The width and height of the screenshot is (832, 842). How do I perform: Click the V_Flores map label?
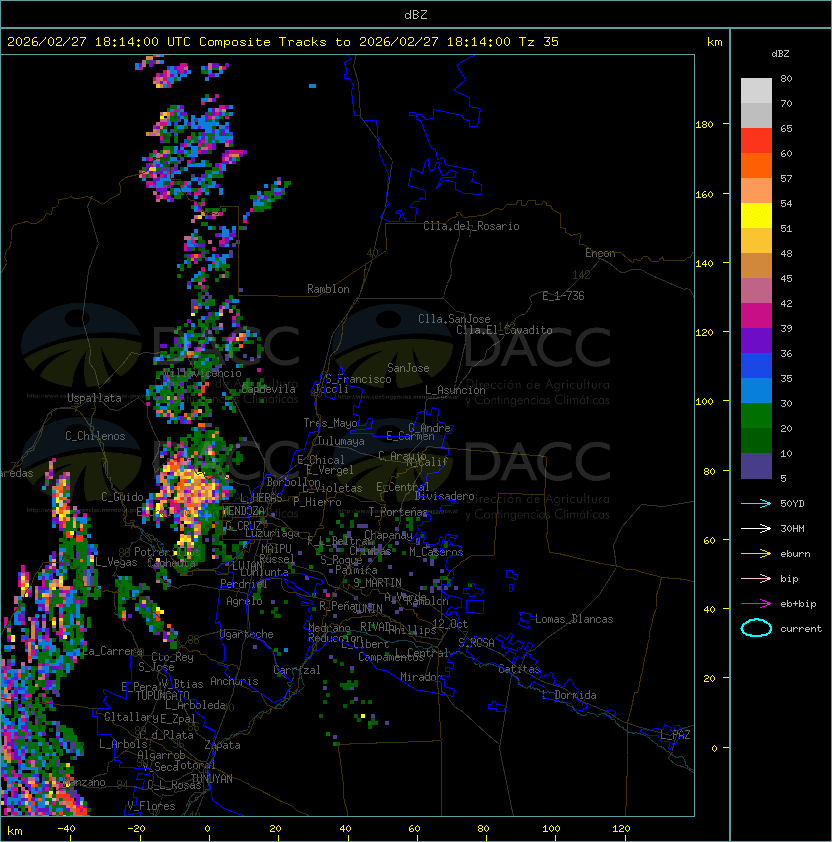[151, 806]
